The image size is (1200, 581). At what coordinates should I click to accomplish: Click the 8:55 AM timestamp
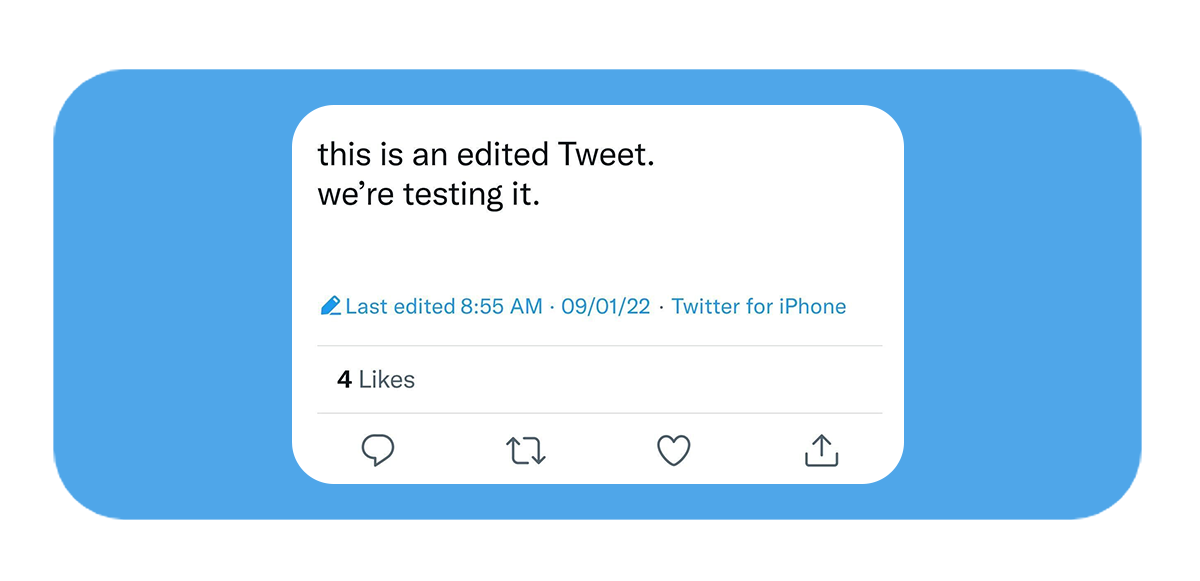[x=501, y=306]
